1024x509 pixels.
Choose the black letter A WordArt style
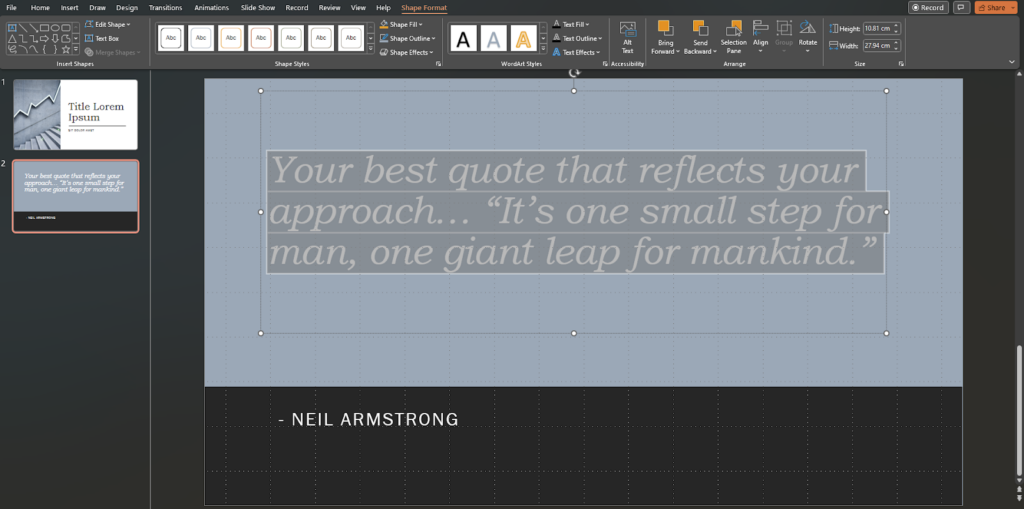click(463, 39)
